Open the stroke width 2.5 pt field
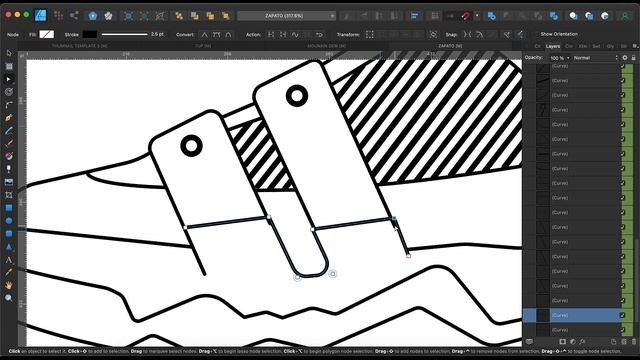 tap(158, 34)
